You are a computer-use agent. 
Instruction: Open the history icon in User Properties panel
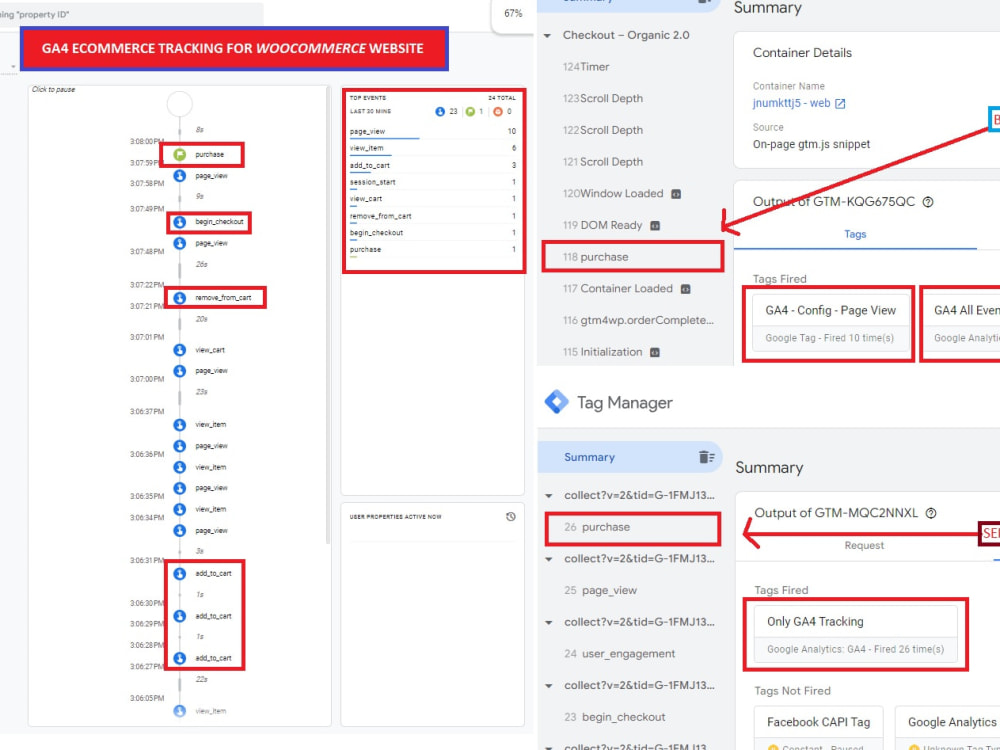511,517
